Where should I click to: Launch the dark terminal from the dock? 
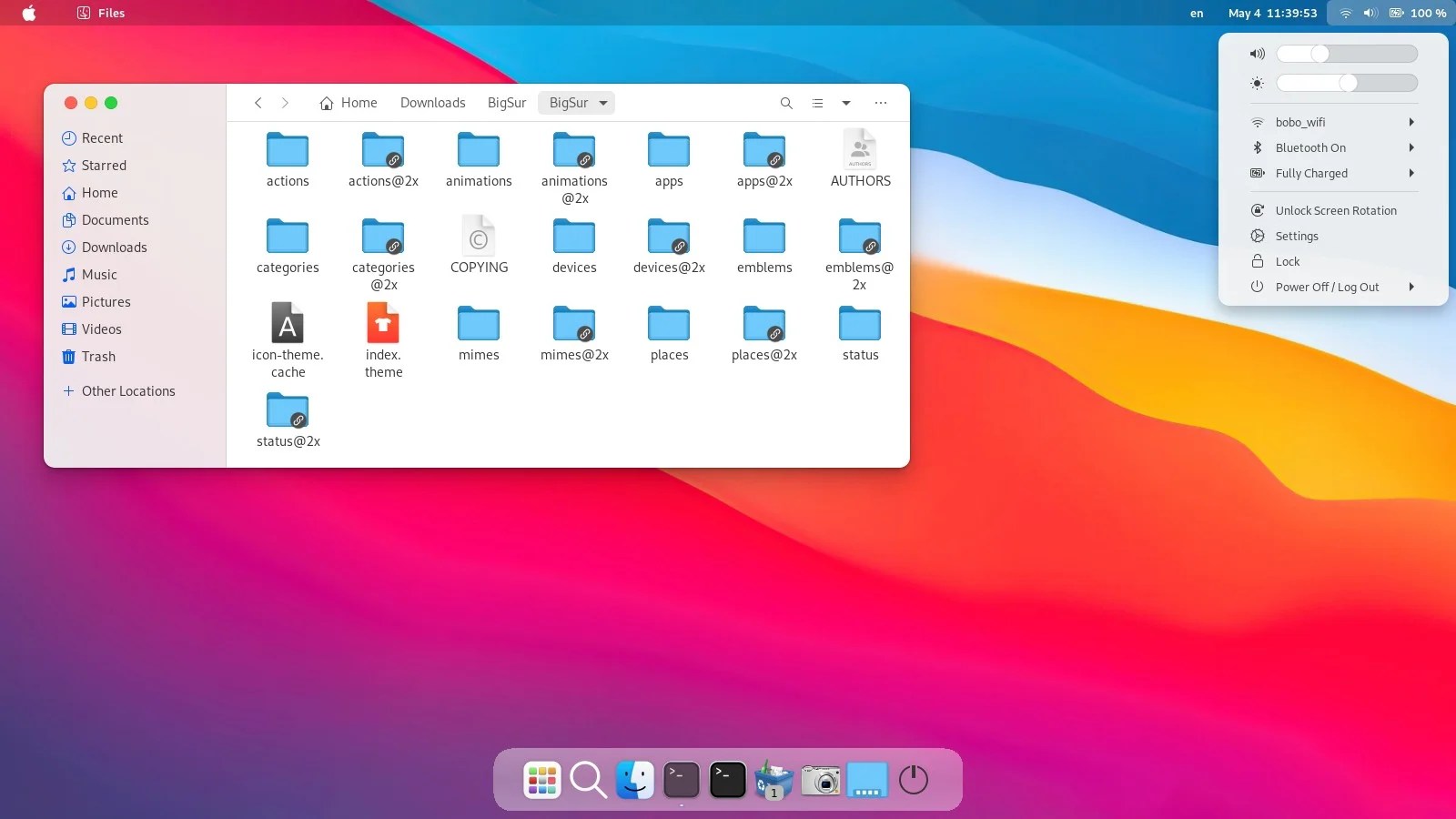tap(726, 780)
